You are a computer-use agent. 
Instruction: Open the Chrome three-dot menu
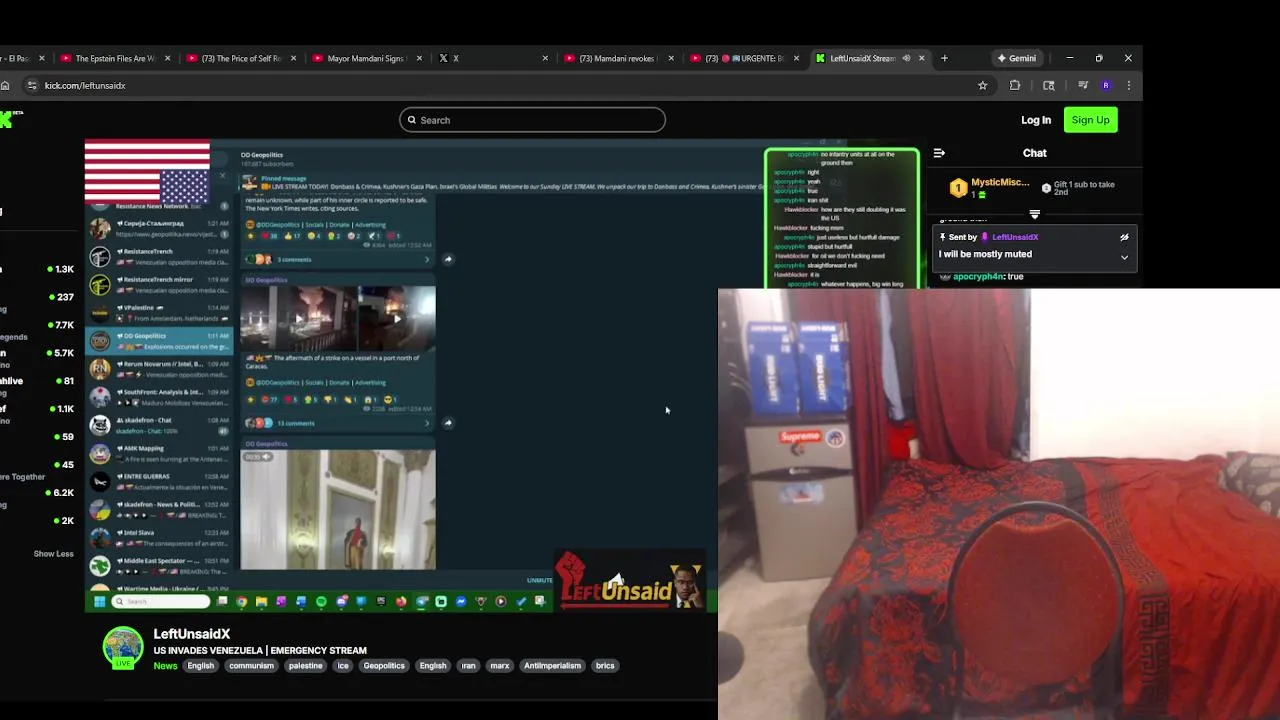click(1129, 86)
